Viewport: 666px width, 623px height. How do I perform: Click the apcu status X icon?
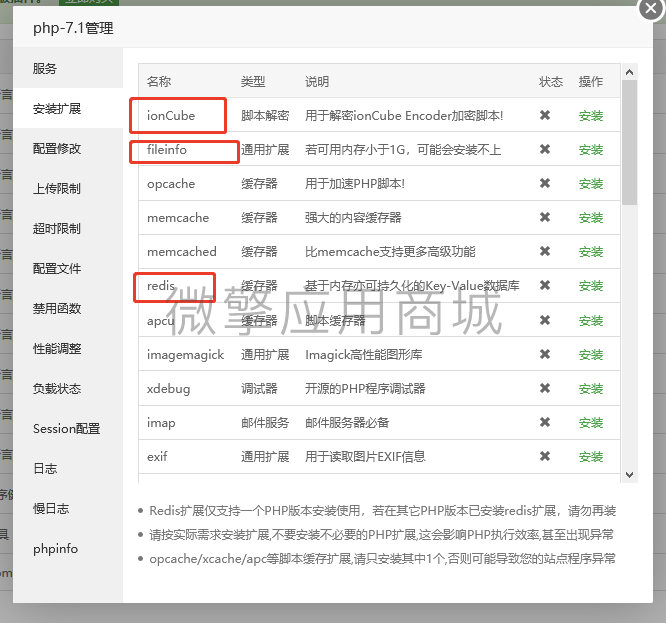[x=545, y=320]
